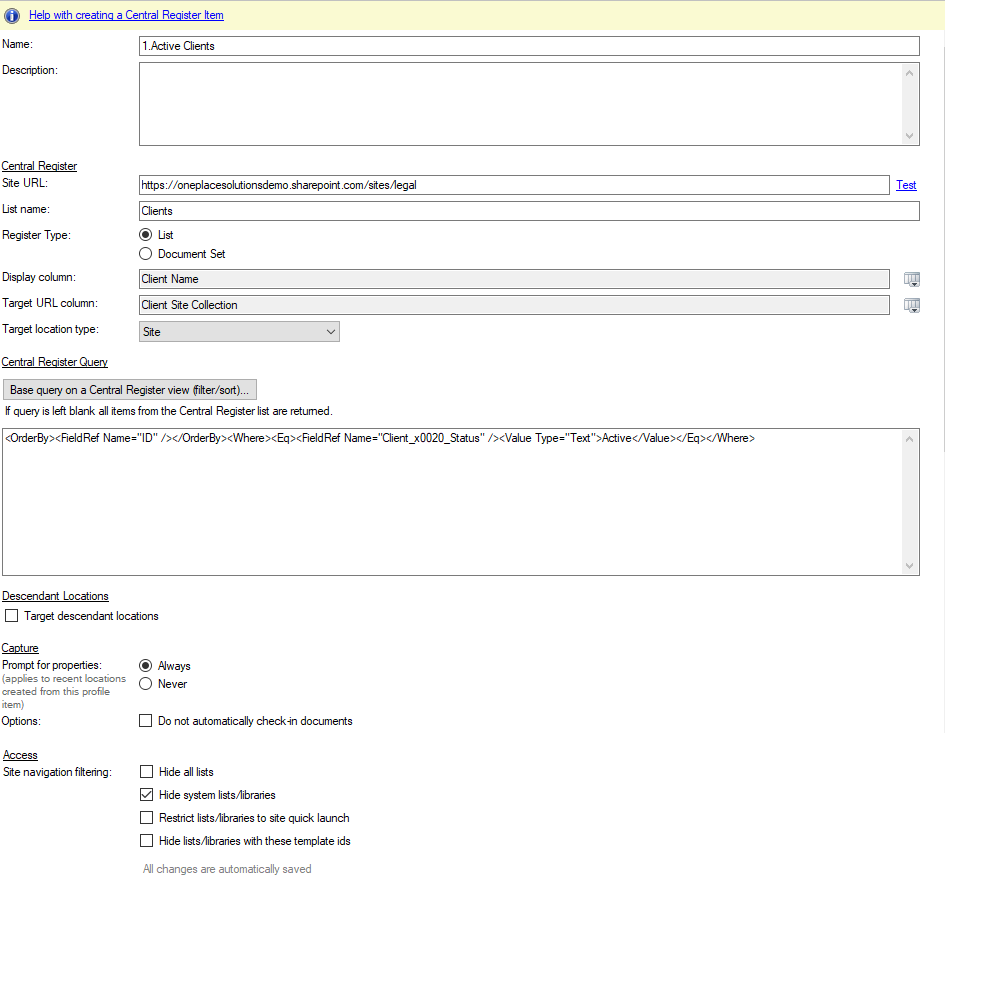Enable Hide all lists checkbox

(x=147, y=772)
